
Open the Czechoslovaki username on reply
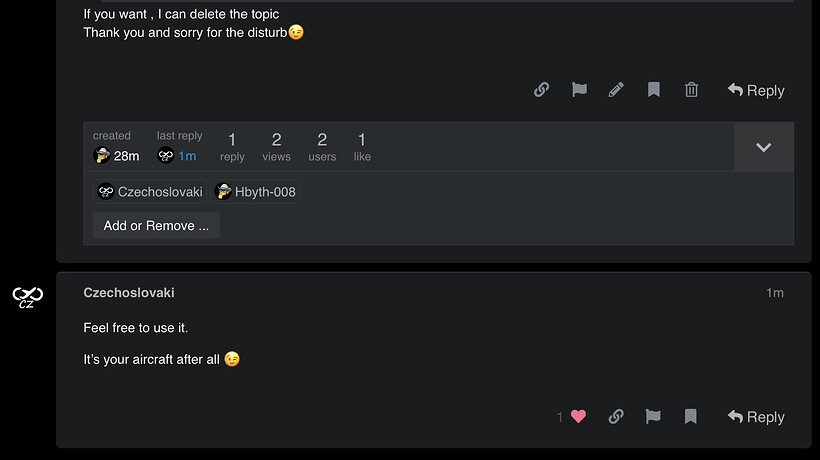129,293
